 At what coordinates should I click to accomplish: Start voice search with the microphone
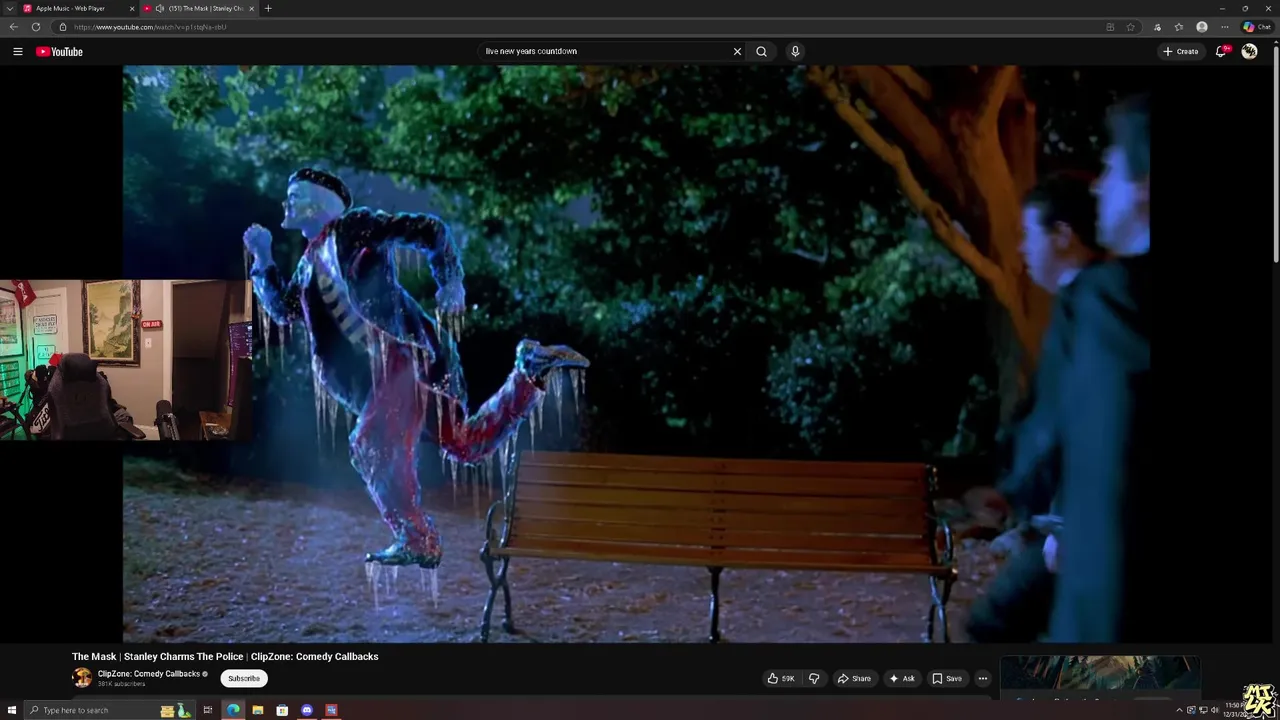795,51
